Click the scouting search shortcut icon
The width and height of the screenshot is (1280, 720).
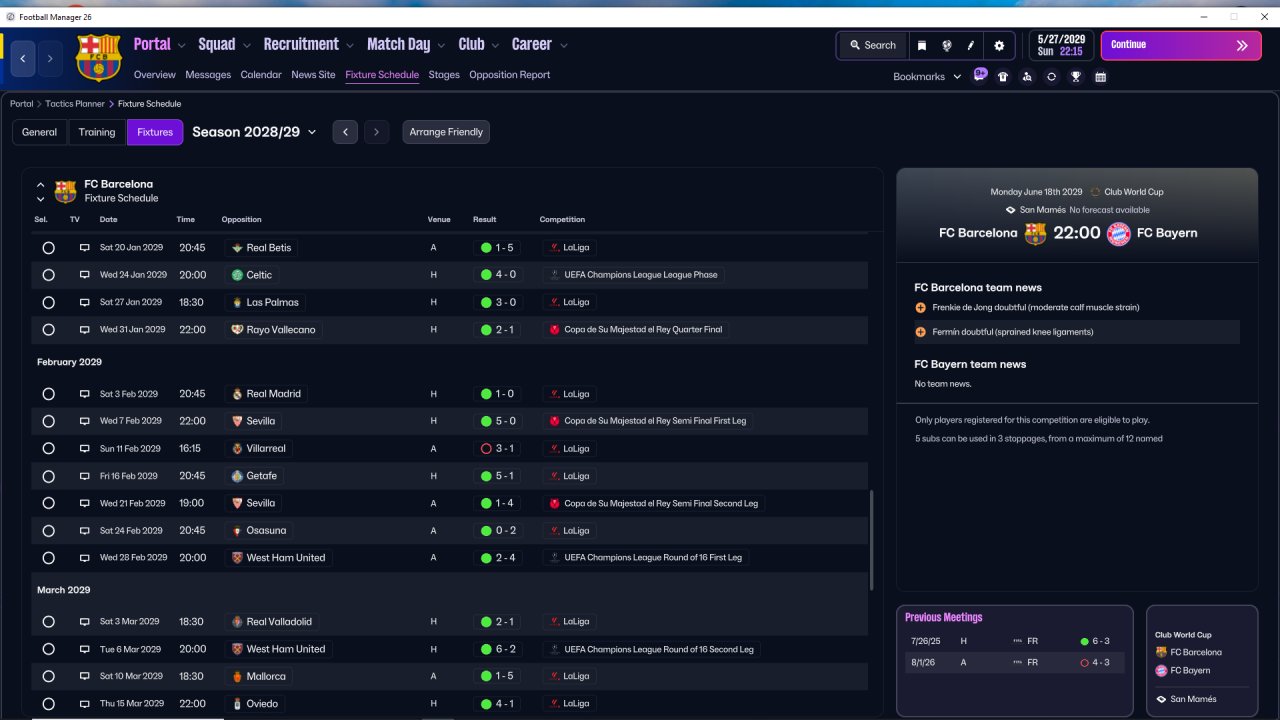click(1027, 76)
